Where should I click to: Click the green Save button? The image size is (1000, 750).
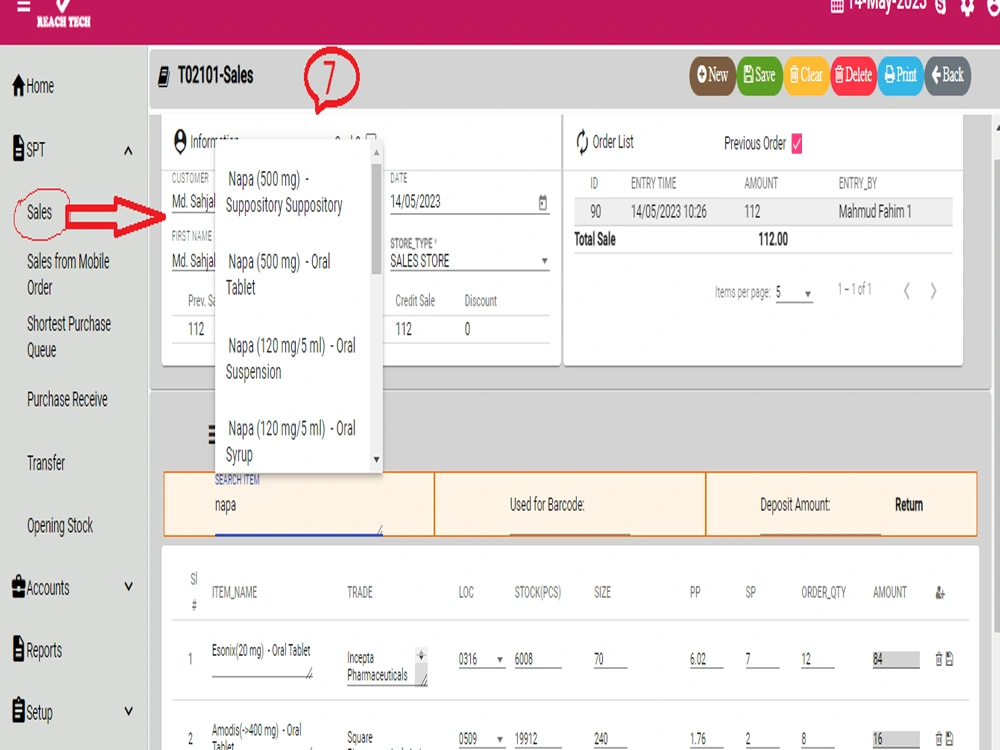click(x=759, y=75)
